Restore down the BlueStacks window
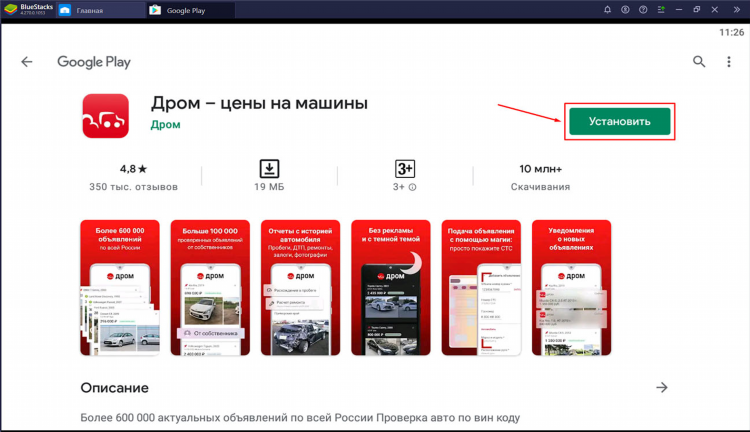 point(696,10)
